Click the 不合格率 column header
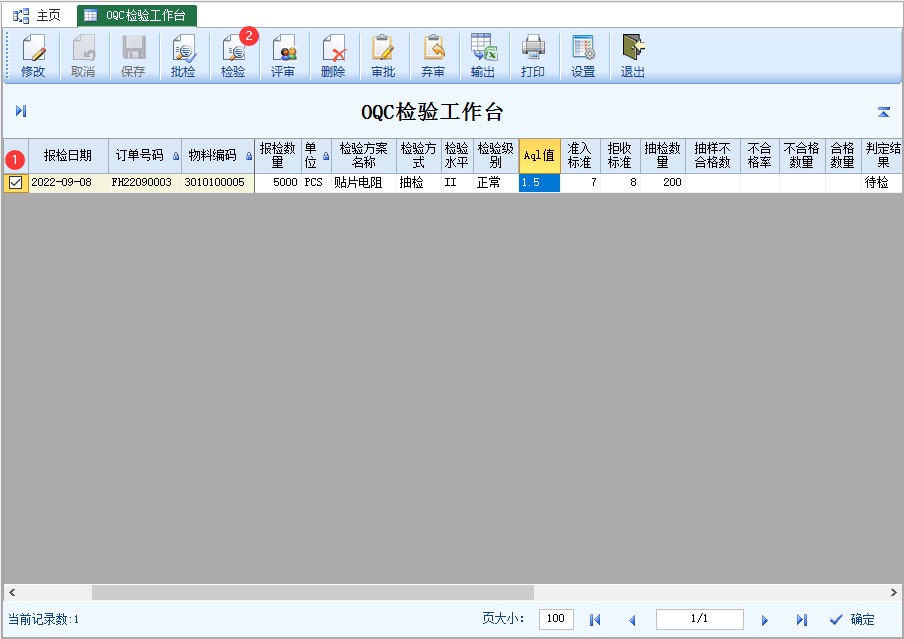 pos(760,156)
